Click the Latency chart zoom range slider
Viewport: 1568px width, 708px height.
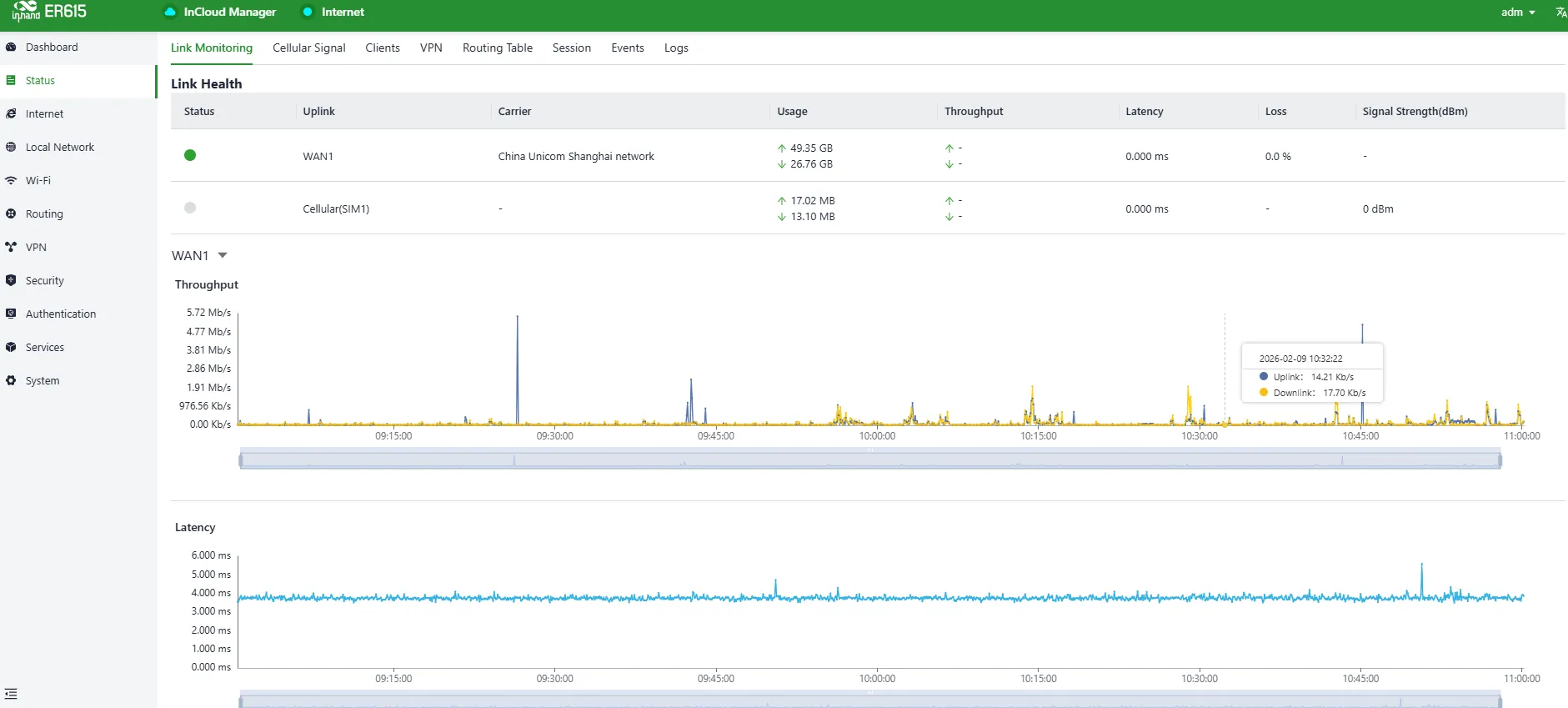tap(870, 700)
